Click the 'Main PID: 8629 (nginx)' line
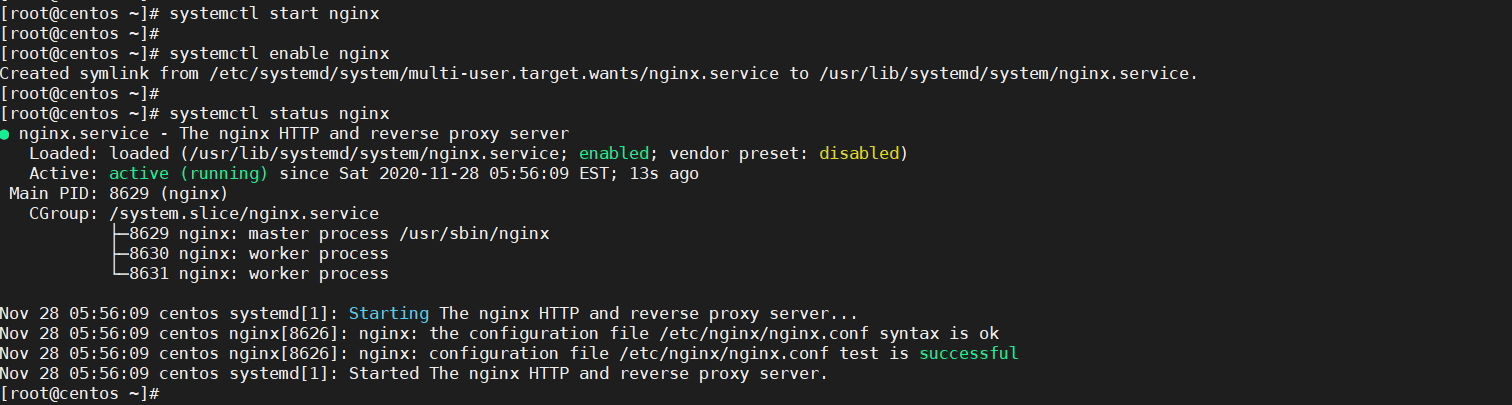The image size is (1512, 405). (x=119, y=194)
